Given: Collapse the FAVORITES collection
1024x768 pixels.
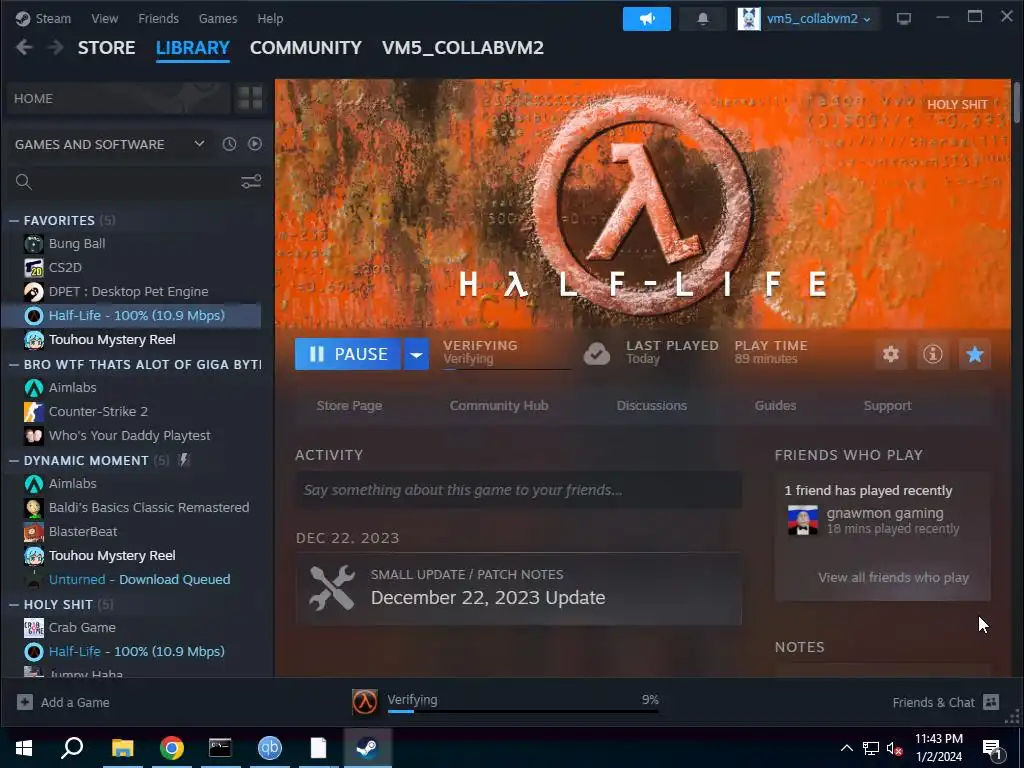Looking at the screenshot, I should pos(14,221).
